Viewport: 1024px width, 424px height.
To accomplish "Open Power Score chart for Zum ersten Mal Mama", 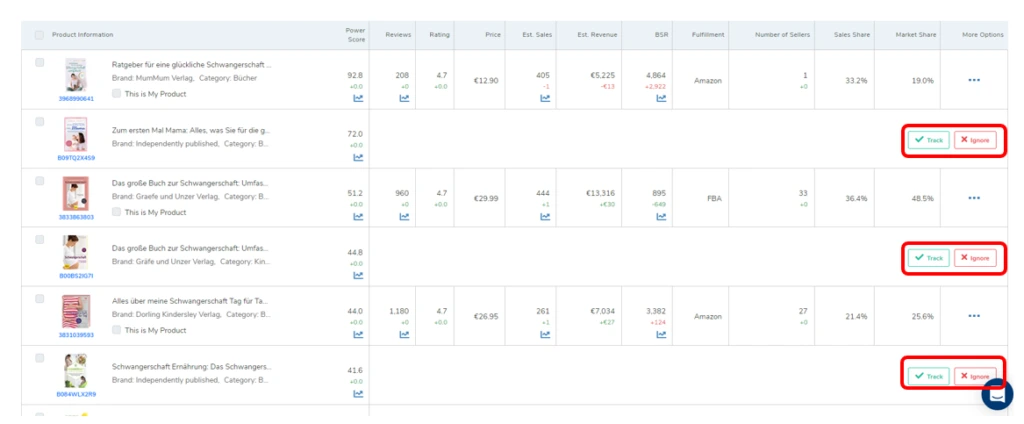I will (358, 157).
